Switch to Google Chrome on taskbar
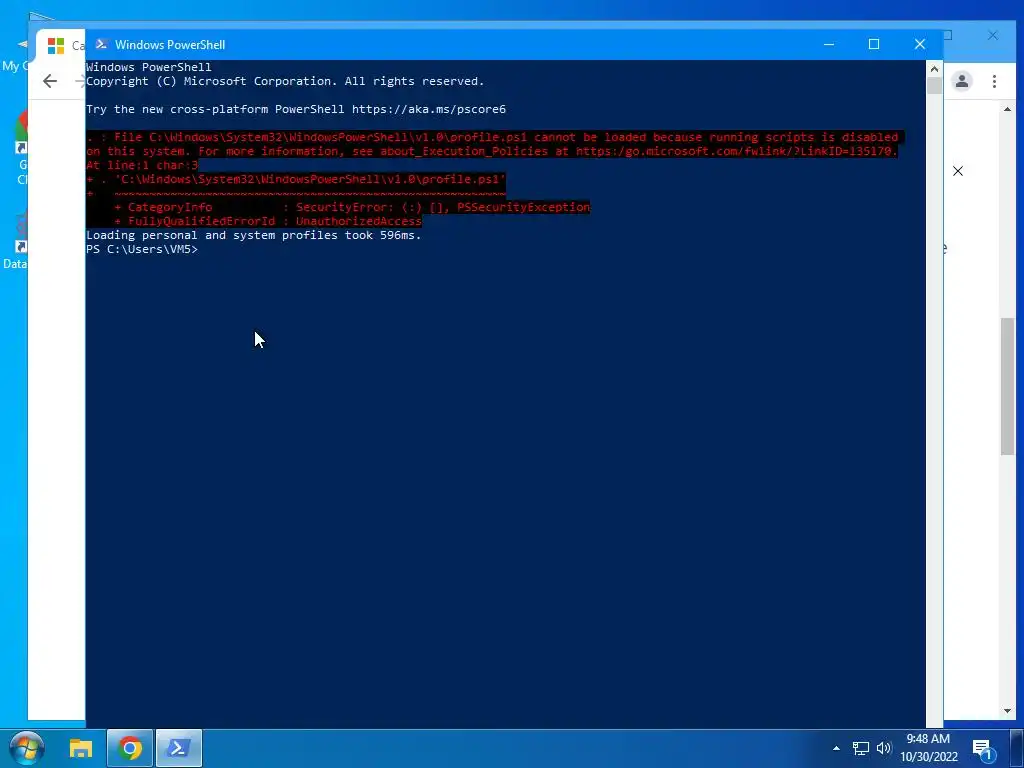Viewport: 1024px width, 768px height. (130, 748)
